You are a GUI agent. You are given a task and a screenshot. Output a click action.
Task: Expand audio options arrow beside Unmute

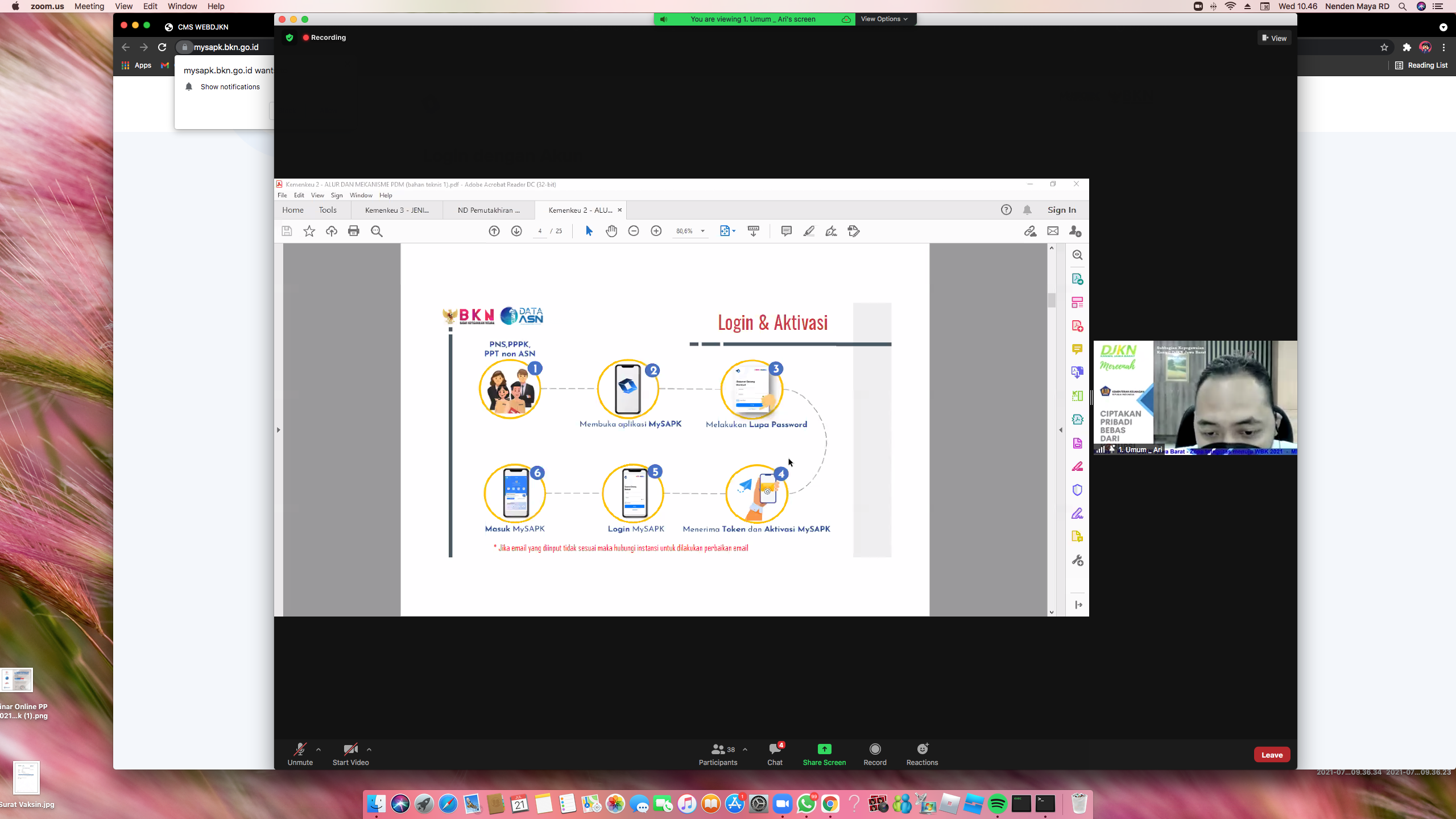[x=318, y=749]
